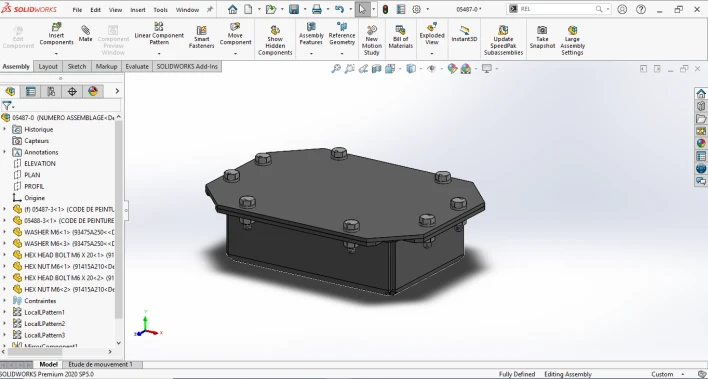Open Bill of Materials tool
Image resolution: width=708 pixels, height=379 pixels.
click(401, 37)
